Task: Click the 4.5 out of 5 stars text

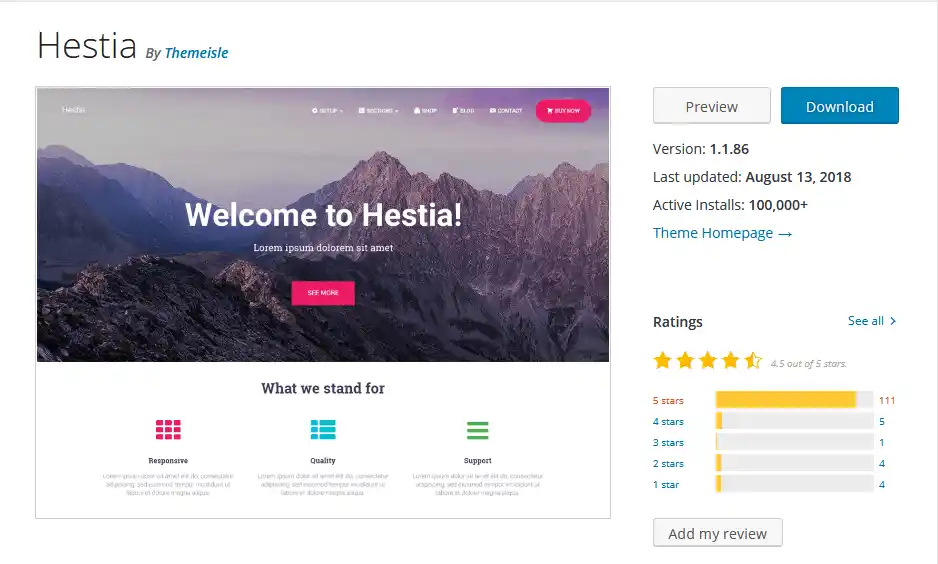Action: (x=808, y=363)
